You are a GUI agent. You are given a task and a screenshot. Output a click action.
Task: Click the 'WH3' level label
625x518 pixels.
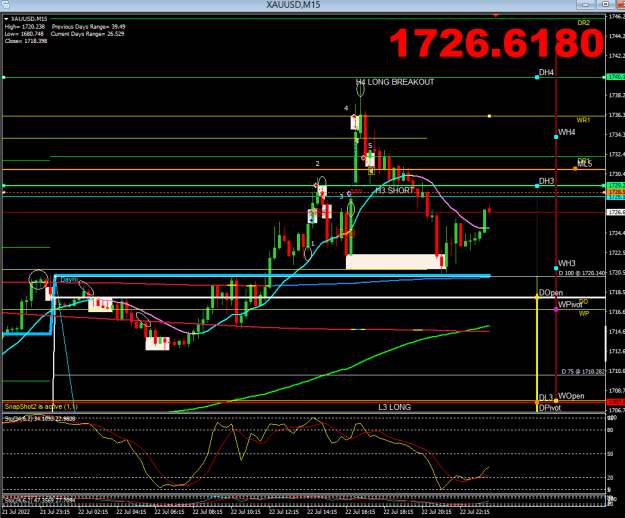pos(566,263)
